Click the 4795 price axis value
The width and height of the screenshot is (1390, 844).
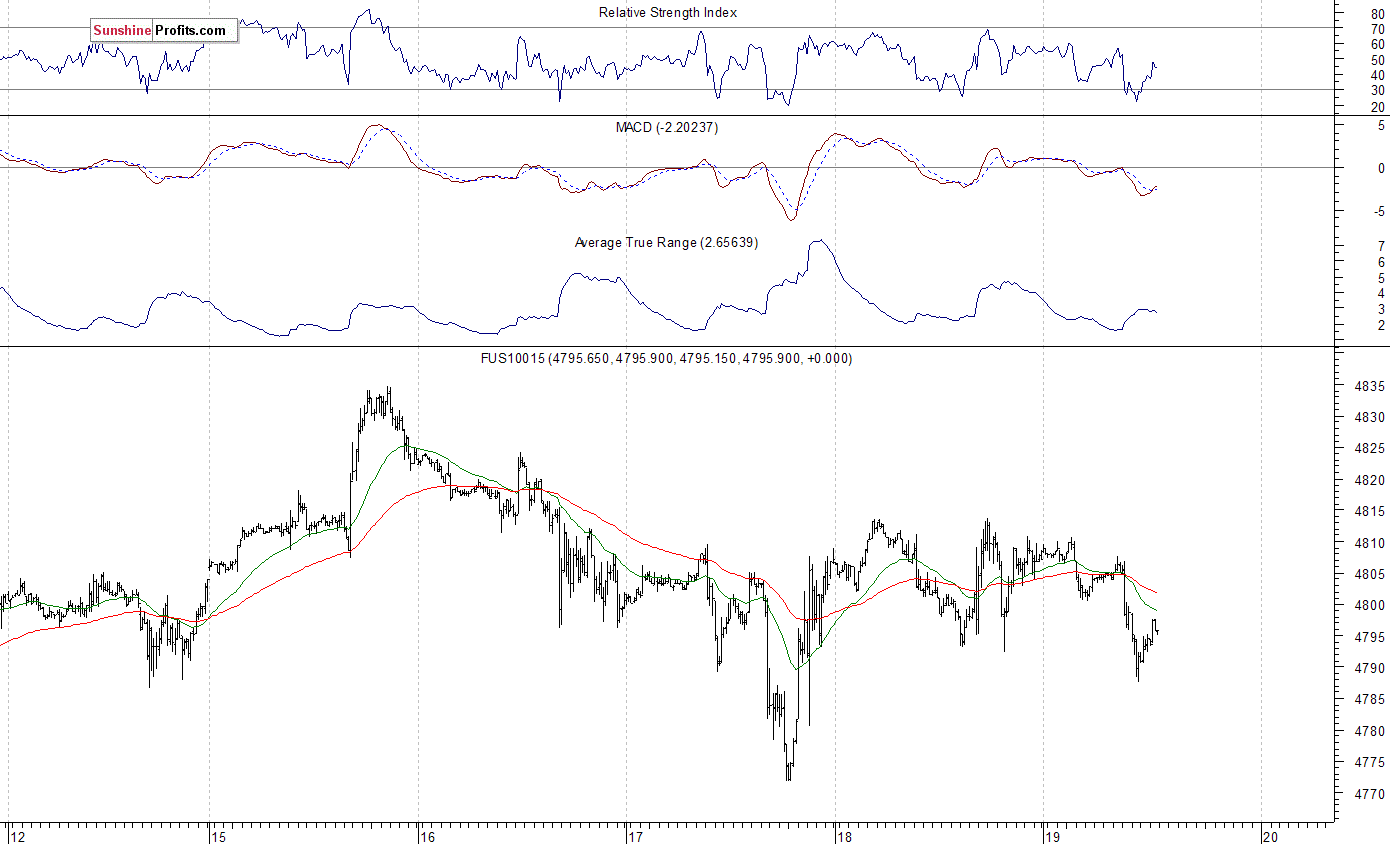pyautogui.click(x=1369, y=637)
